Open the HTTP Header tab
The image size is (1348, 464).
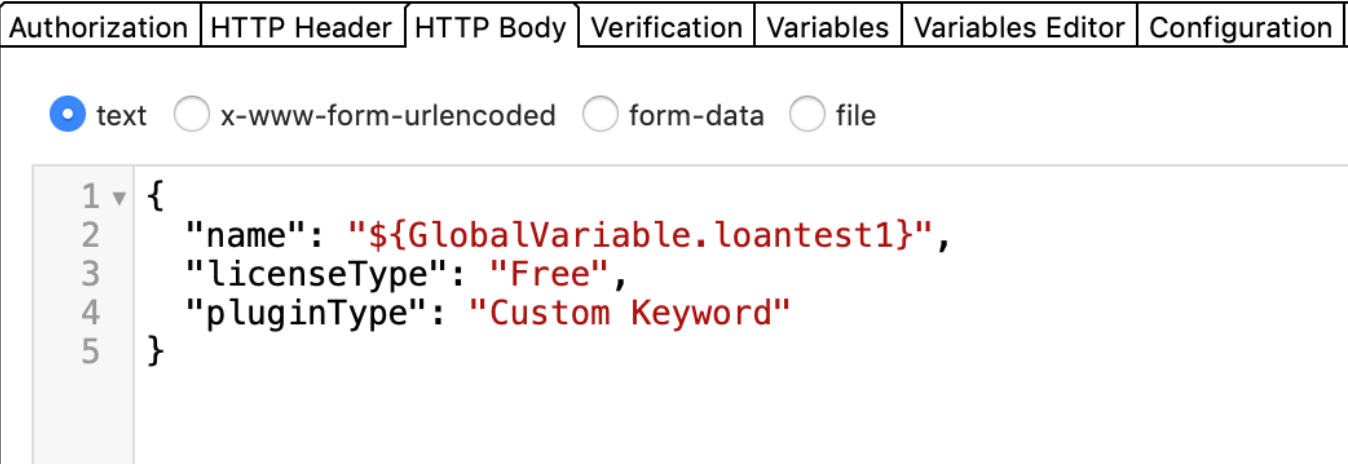coord(301,27)
